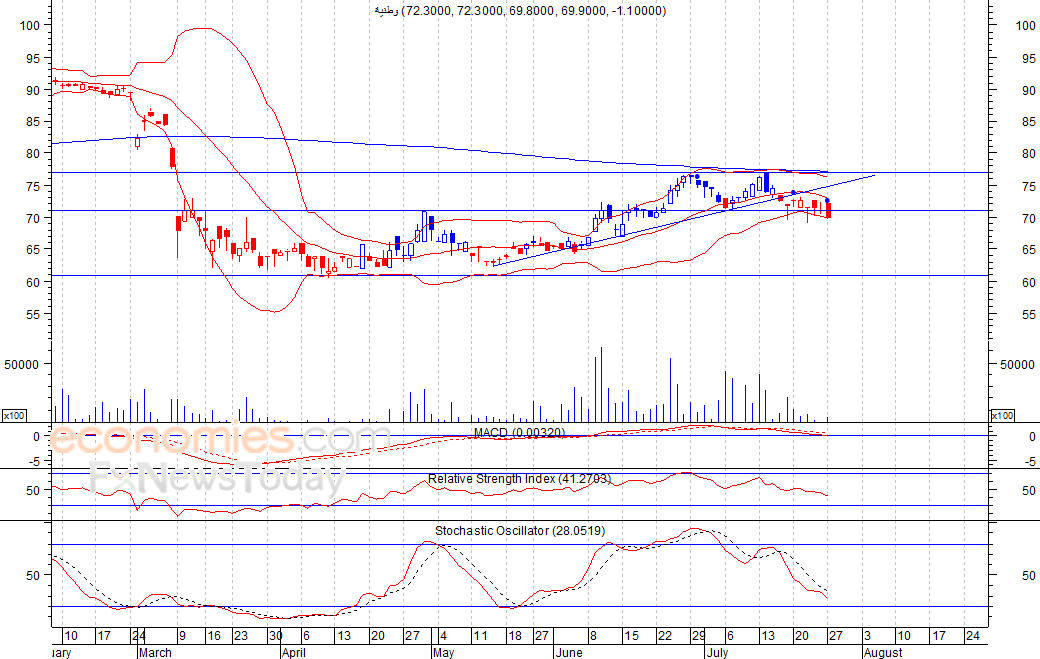Click the July label on time axis
The height and width of the screenshot is (659, 1040).
coord(716,652)
